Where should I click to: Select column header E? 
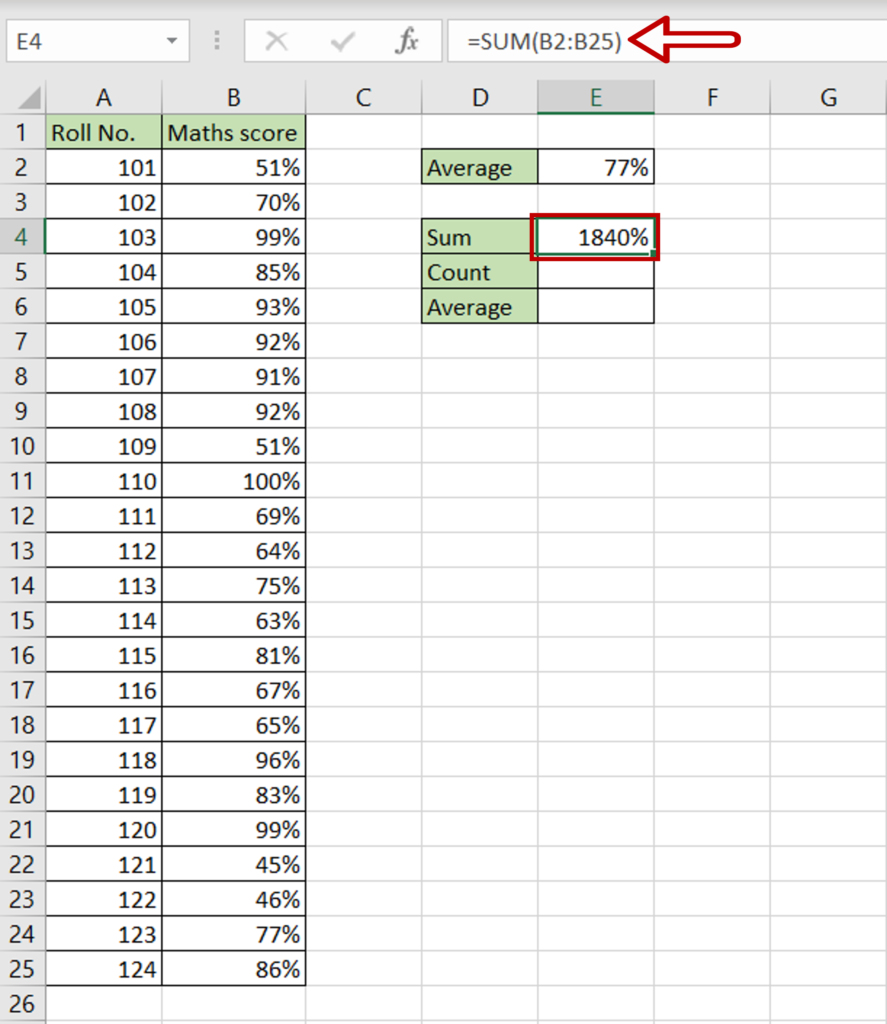596,97
